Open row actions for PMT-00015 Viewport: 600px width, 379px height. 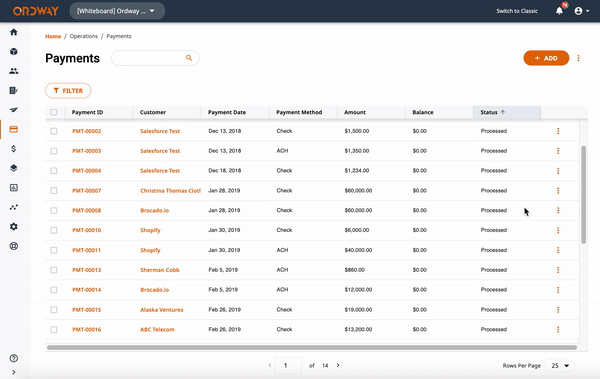coord(558,310)
